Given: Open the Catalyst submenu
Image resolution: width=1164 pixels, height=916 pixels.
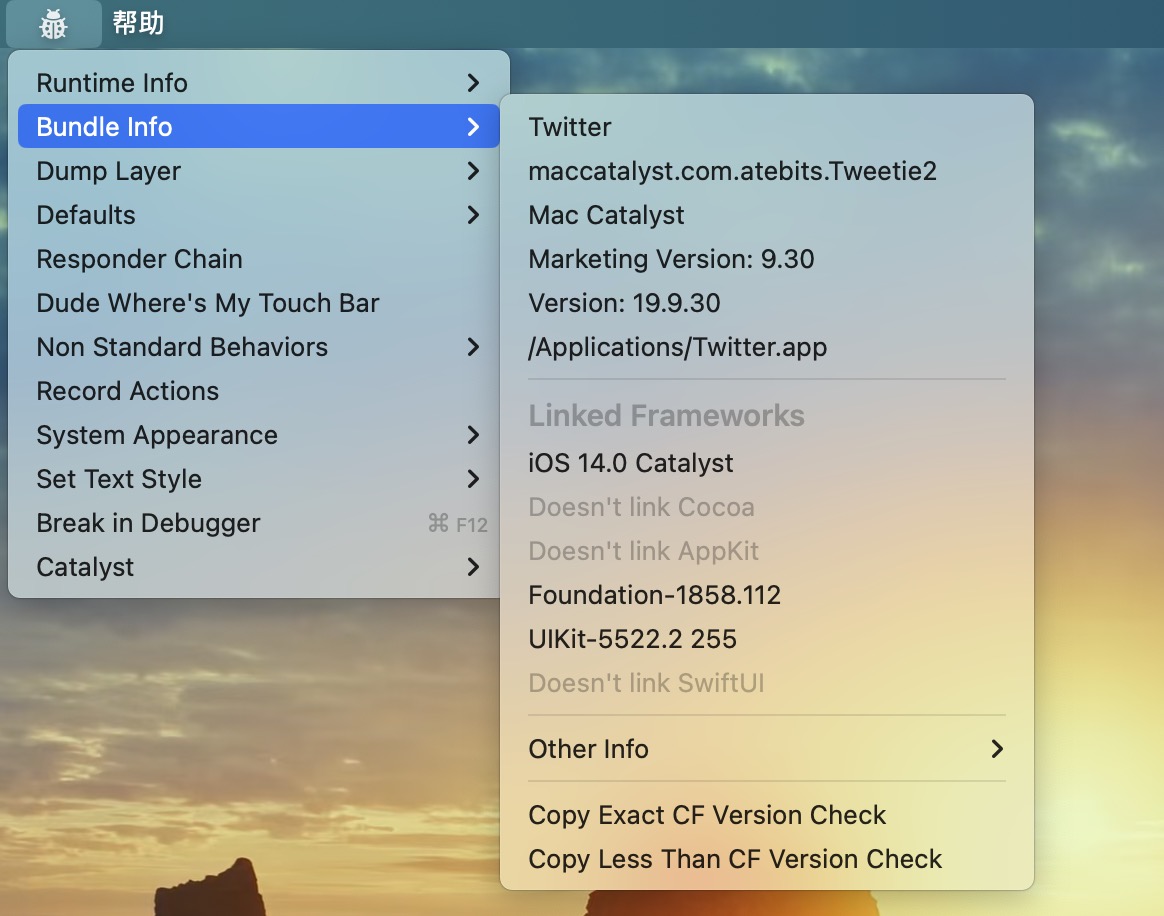Looking at the screenshot, I should coord(258,567).
